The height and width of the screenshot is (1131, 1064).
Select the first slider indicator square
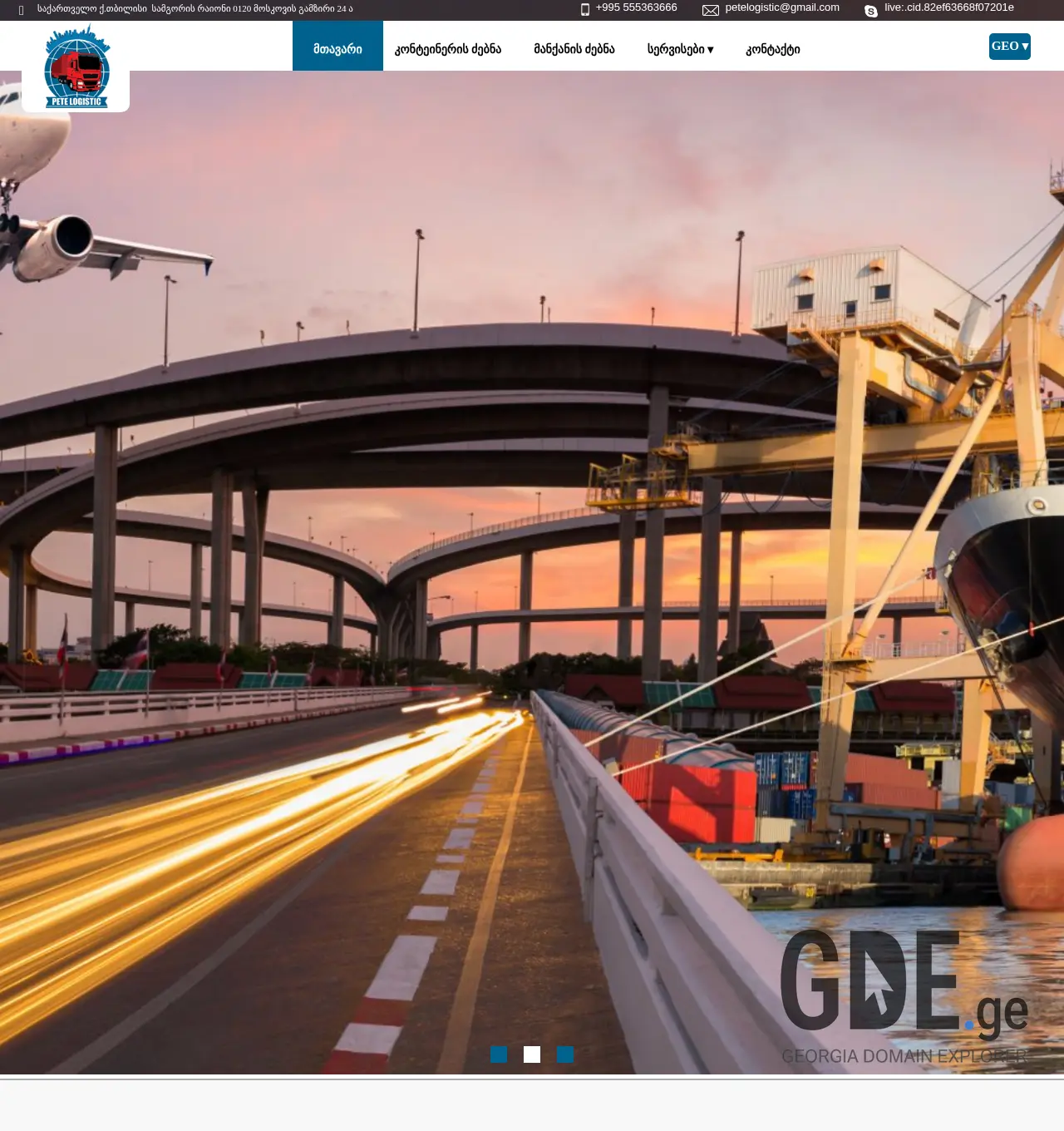click(499, 1054)
